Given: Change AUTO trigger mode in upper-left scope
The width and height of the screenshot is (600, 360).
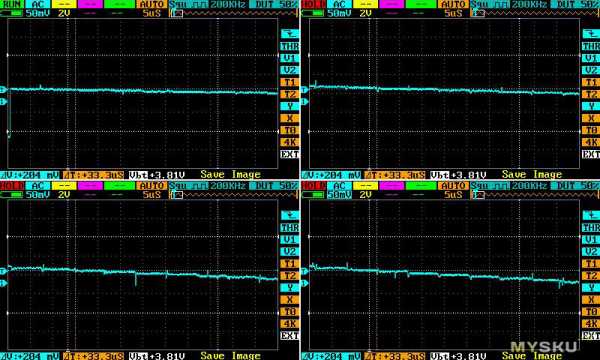Looking at the screenshot, I should coord(152,4).
